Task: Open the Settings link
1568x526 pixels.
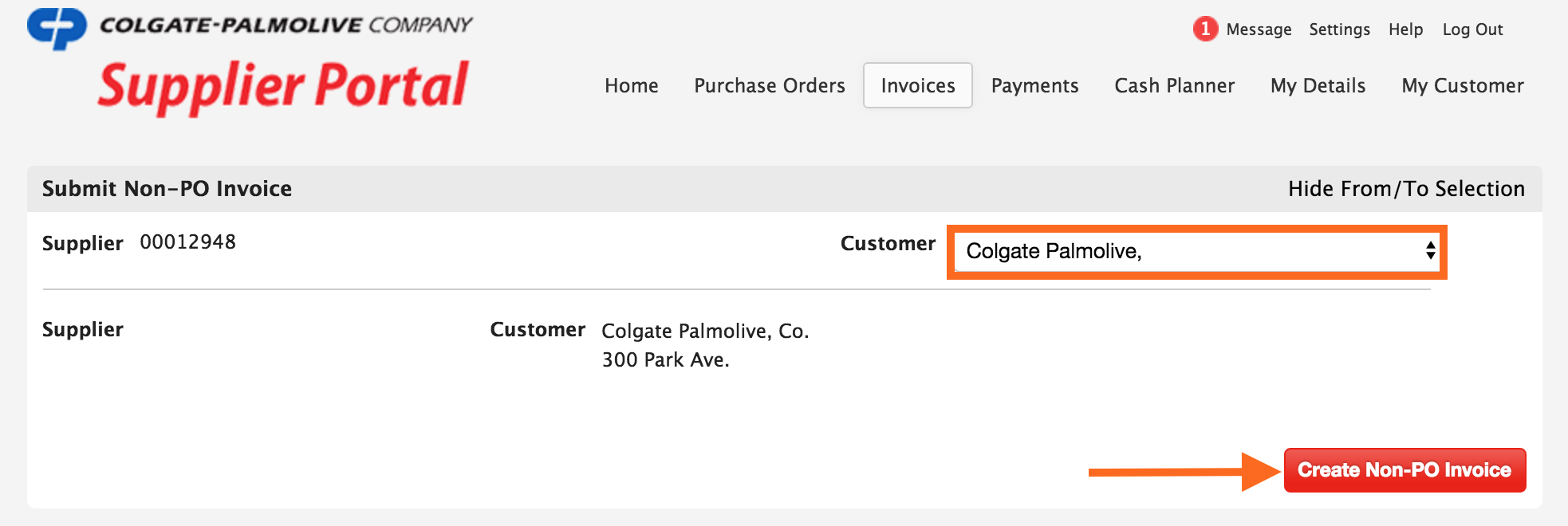Action: (1339, 29)
